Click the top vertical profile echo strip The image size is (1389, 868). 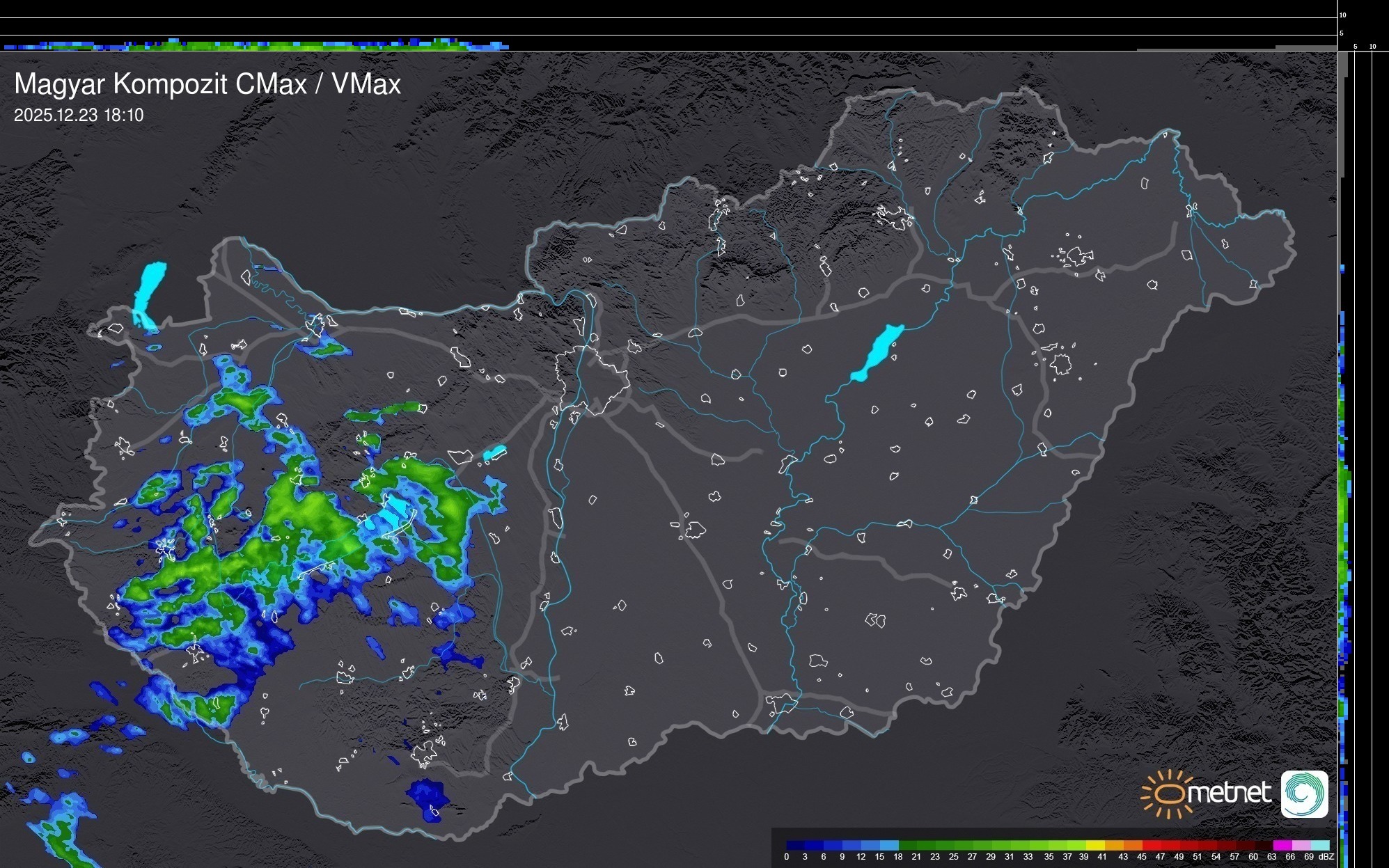tap(258, 45)
